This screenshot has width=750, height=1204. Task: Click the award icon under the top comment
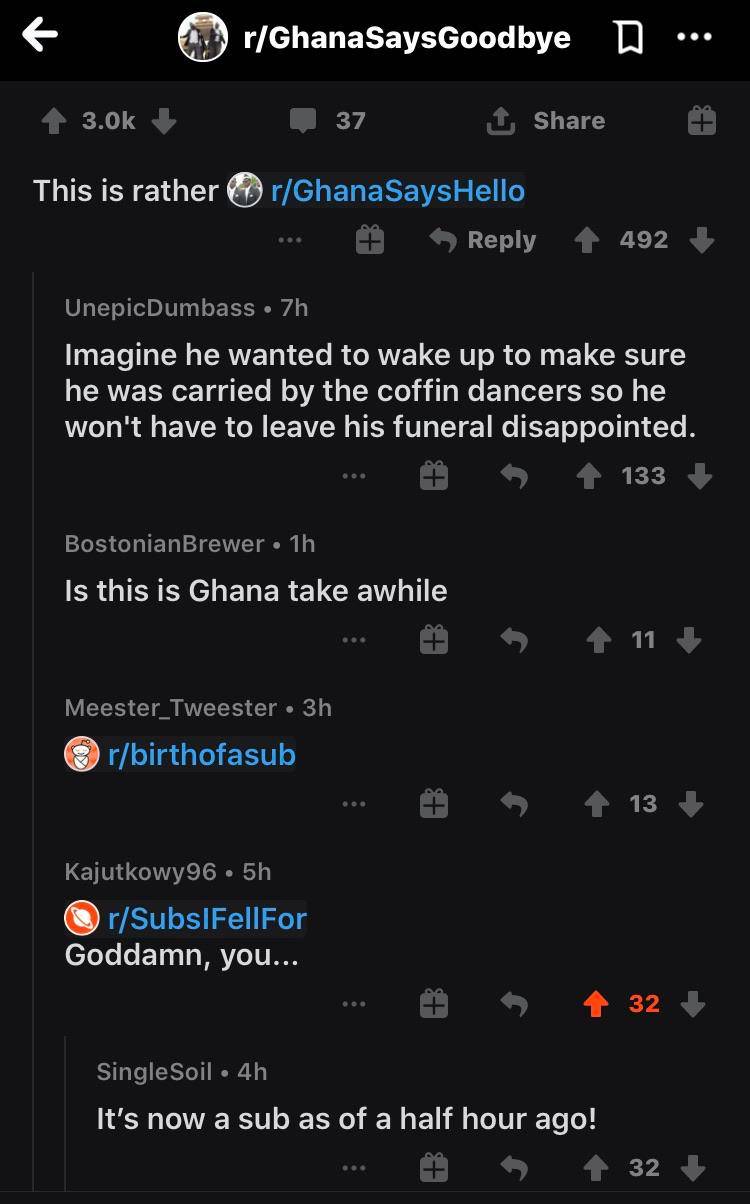[433, 475]
